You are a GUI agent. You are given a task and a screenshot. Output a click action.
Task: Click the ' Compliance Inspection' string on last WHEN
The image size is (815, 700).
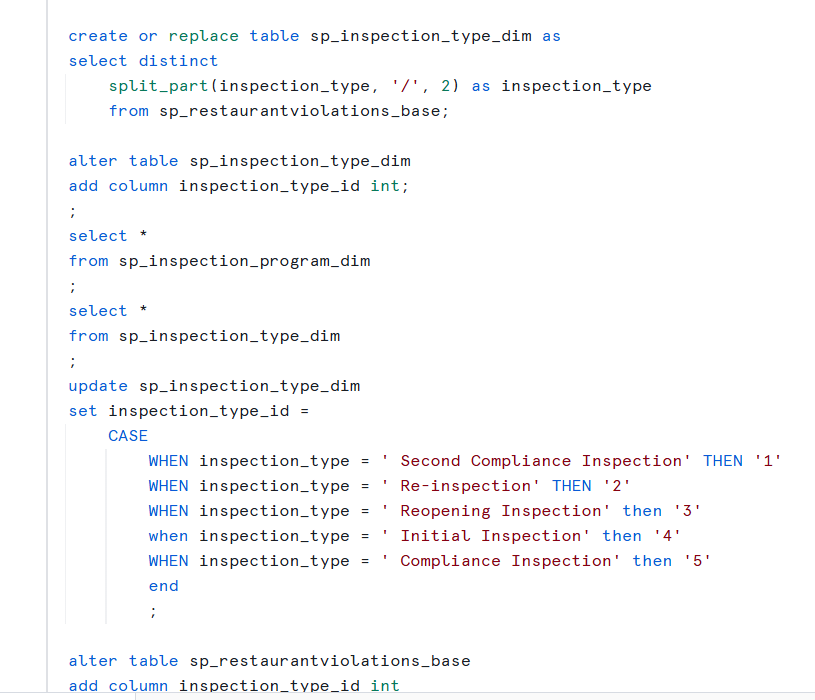tap(501, 560)
